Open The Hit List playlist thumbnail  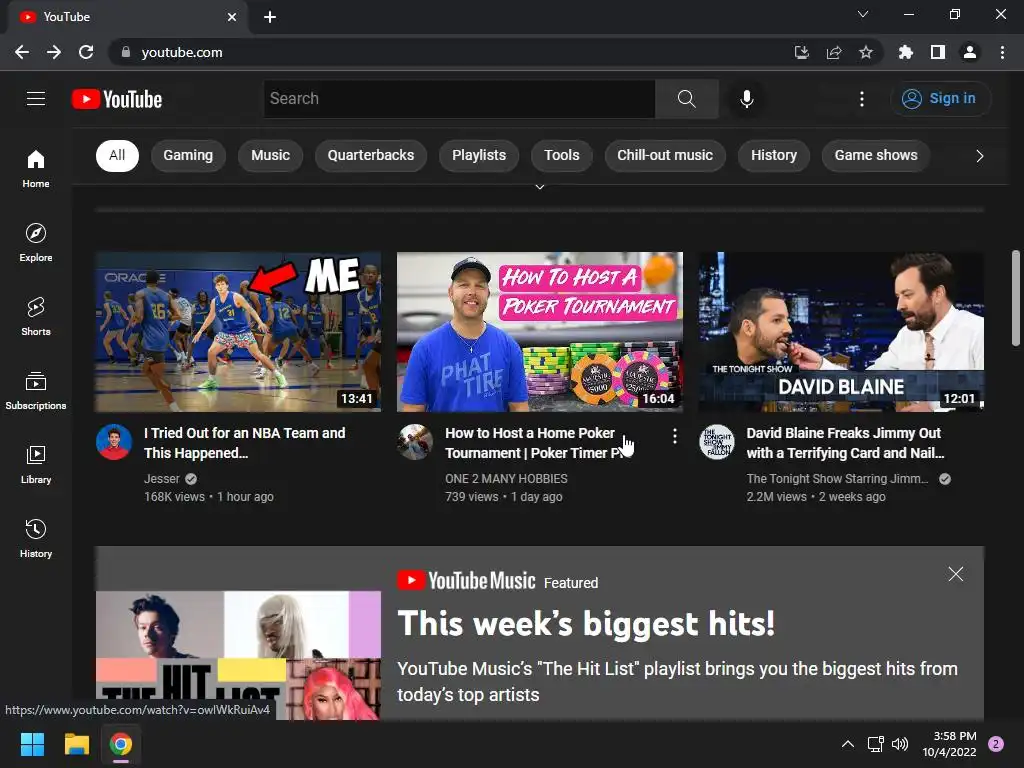tap(238, 656)
